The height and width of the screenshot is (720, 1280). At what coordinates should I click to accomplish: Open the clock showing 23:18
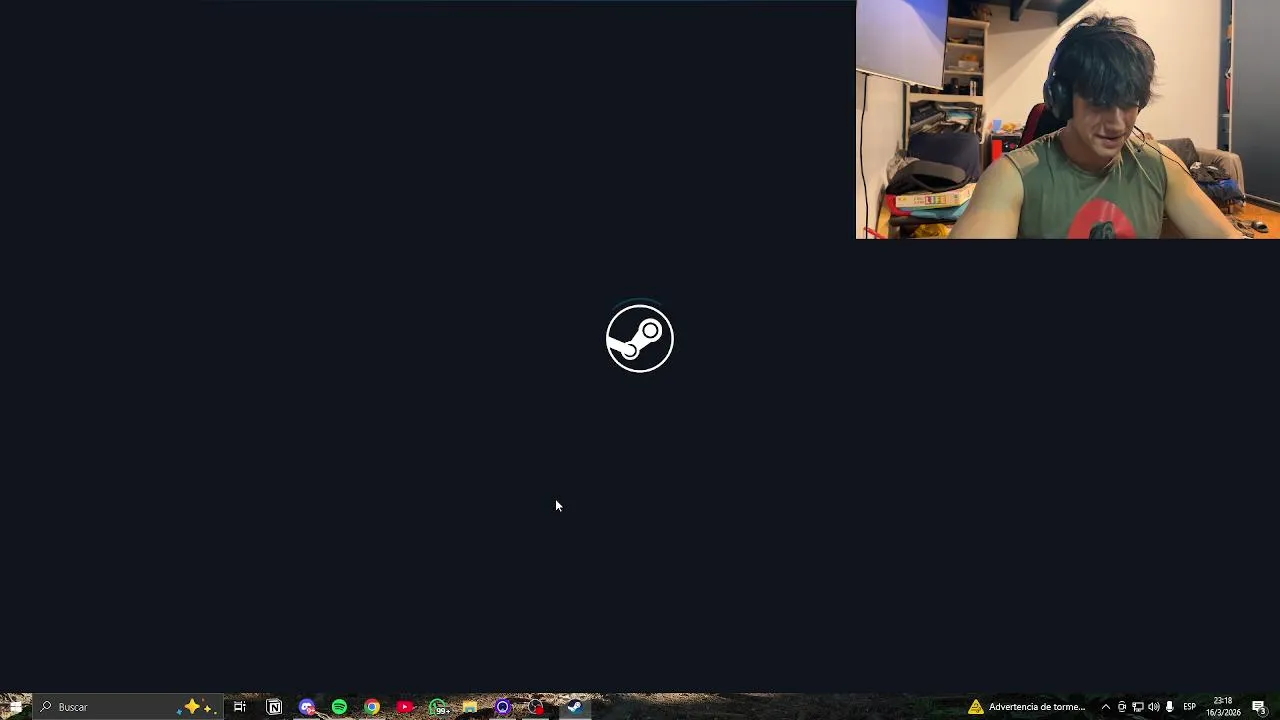click(x=1223, y=707)
